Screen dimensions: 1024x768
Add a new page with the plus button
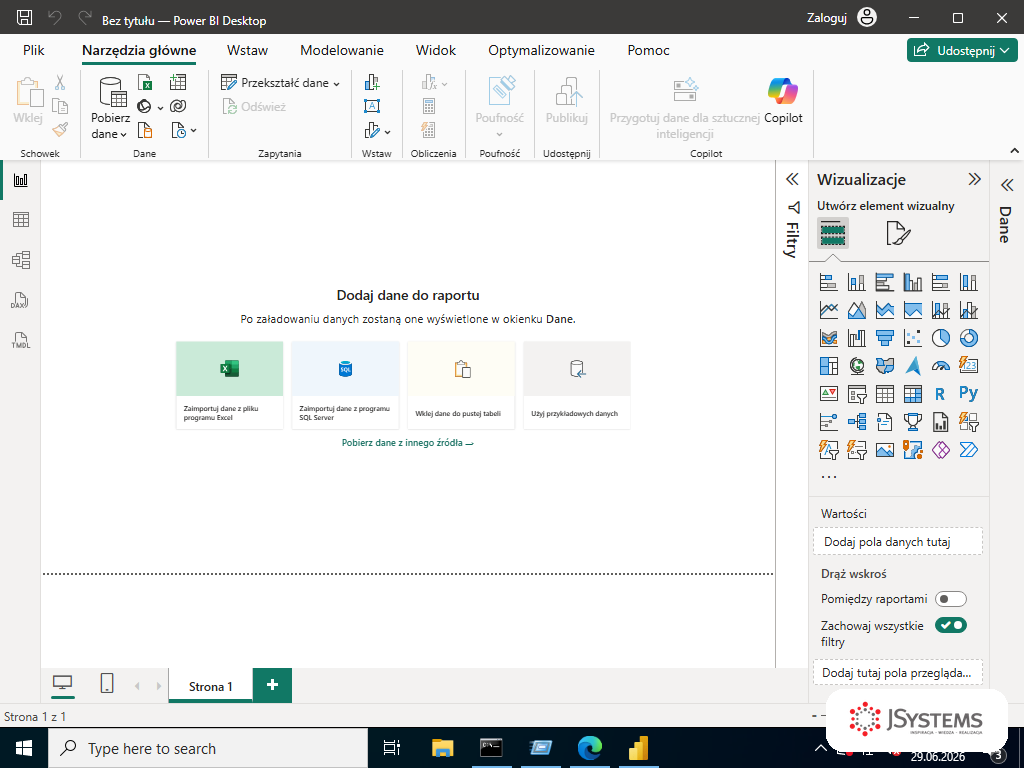pyautogui.click(x=272, y=685)
